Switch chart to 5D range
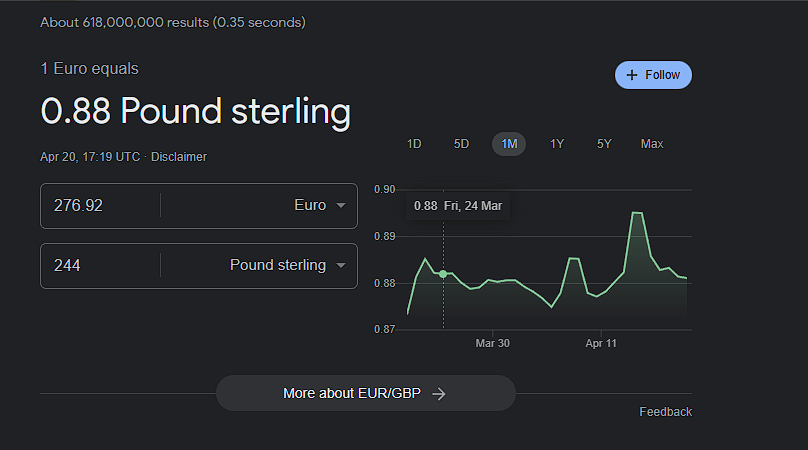The height and width of the screenshot is (450, 808). (461, 144)
